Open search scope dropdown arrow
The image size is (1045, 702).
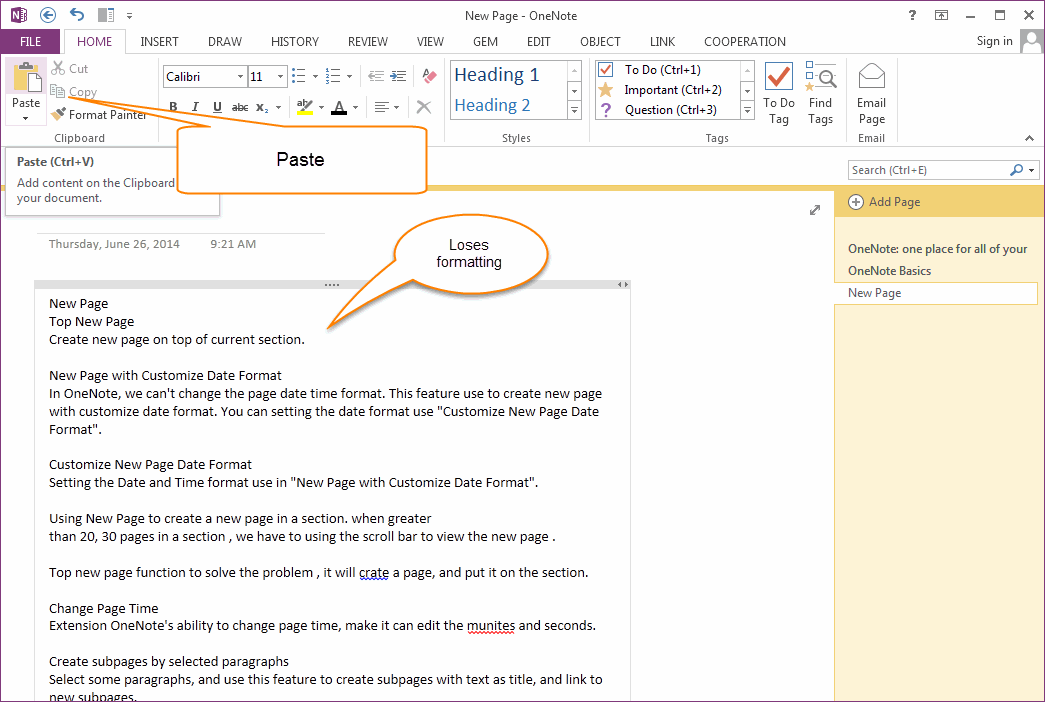1032,170
